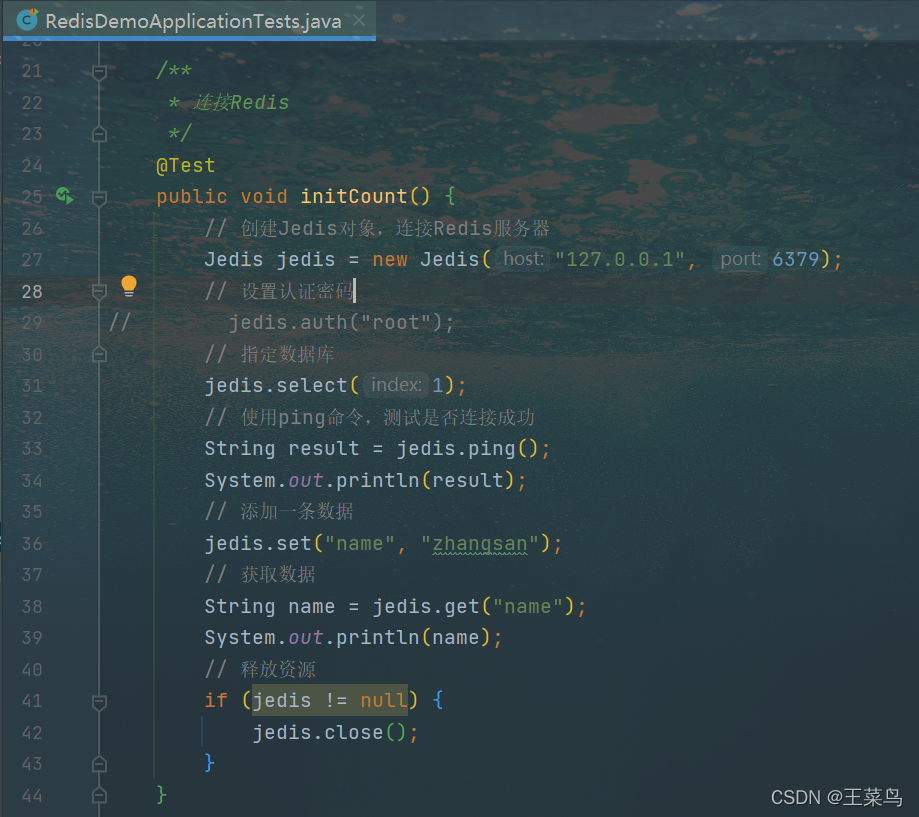Click the Java class icon on the file tab
The image size is (919, 817).
(x=27, y=21)
